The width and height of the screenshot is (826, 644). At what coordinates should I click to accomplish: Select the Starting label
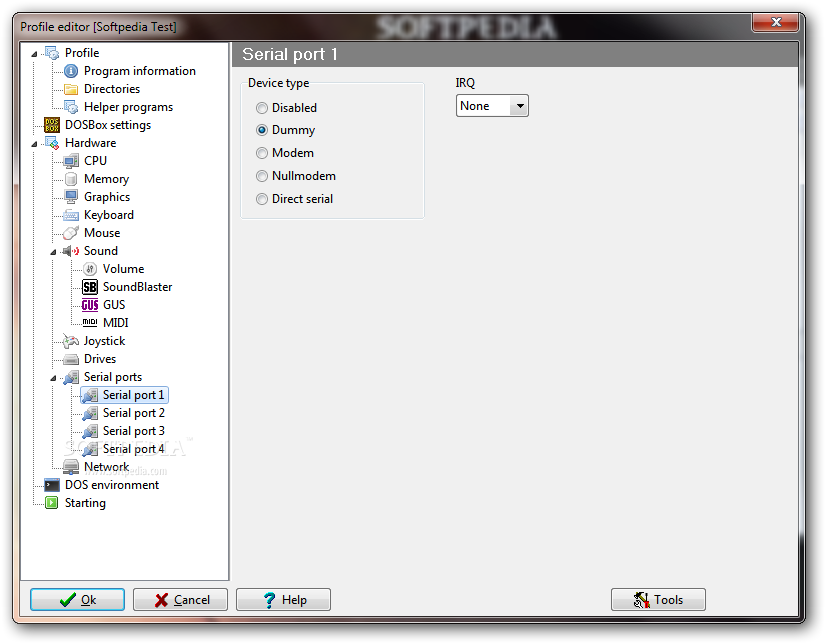click(85, 503)
